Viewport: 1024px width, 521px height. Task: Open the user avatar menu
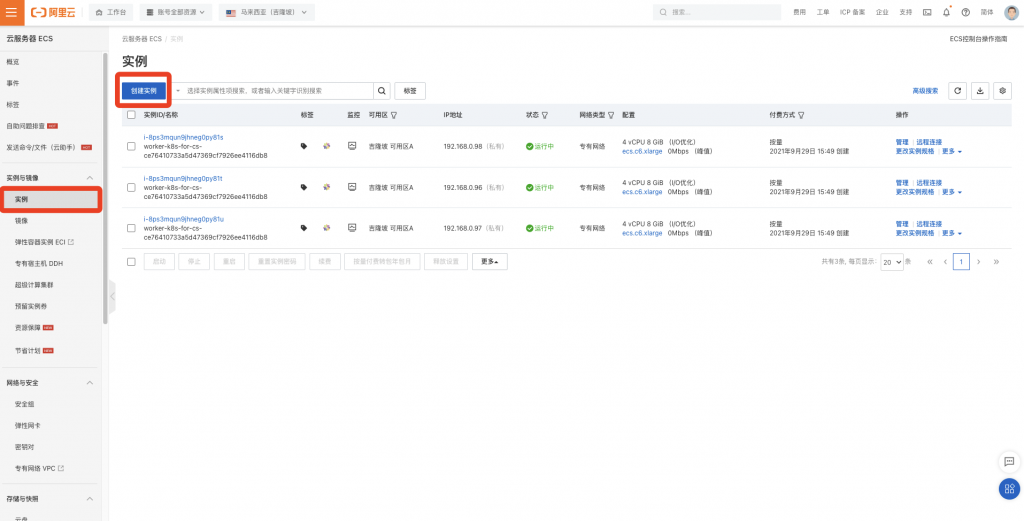point(1011,12)
